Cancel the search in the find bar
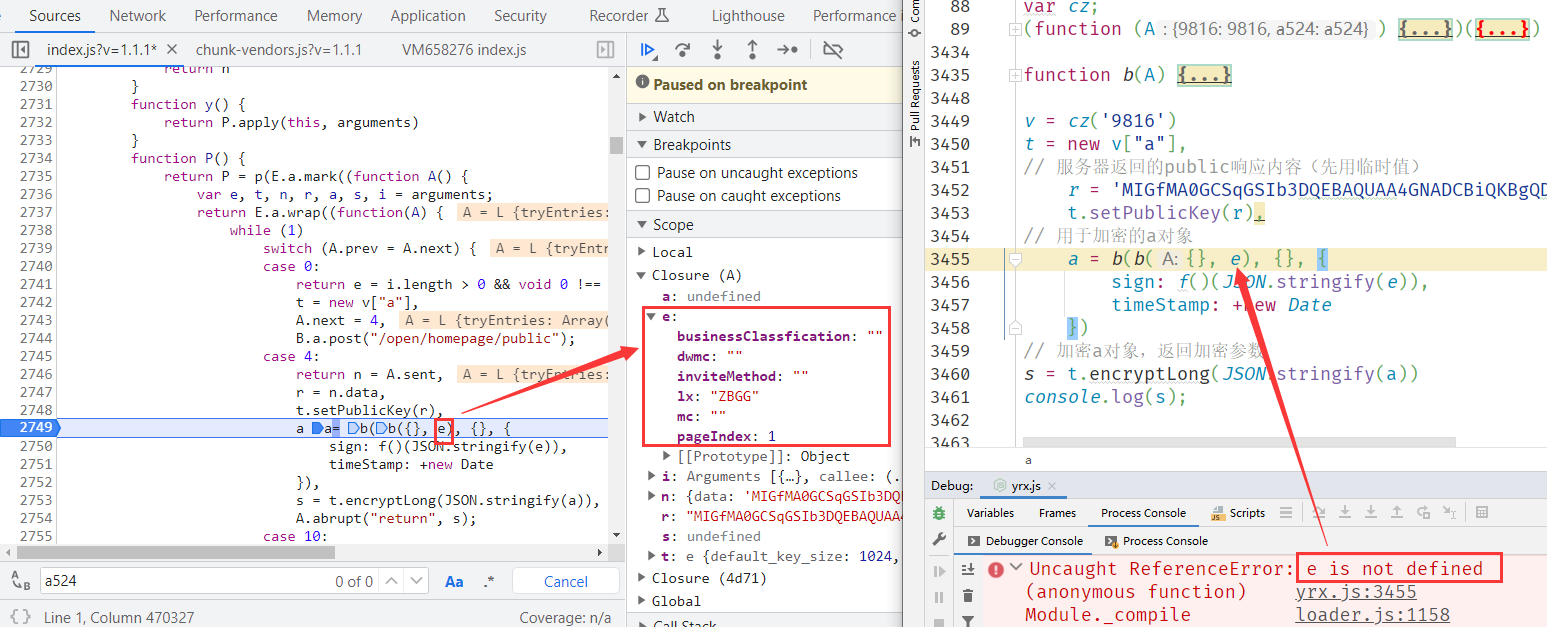 pyautogui.click(x=565, y=581)
